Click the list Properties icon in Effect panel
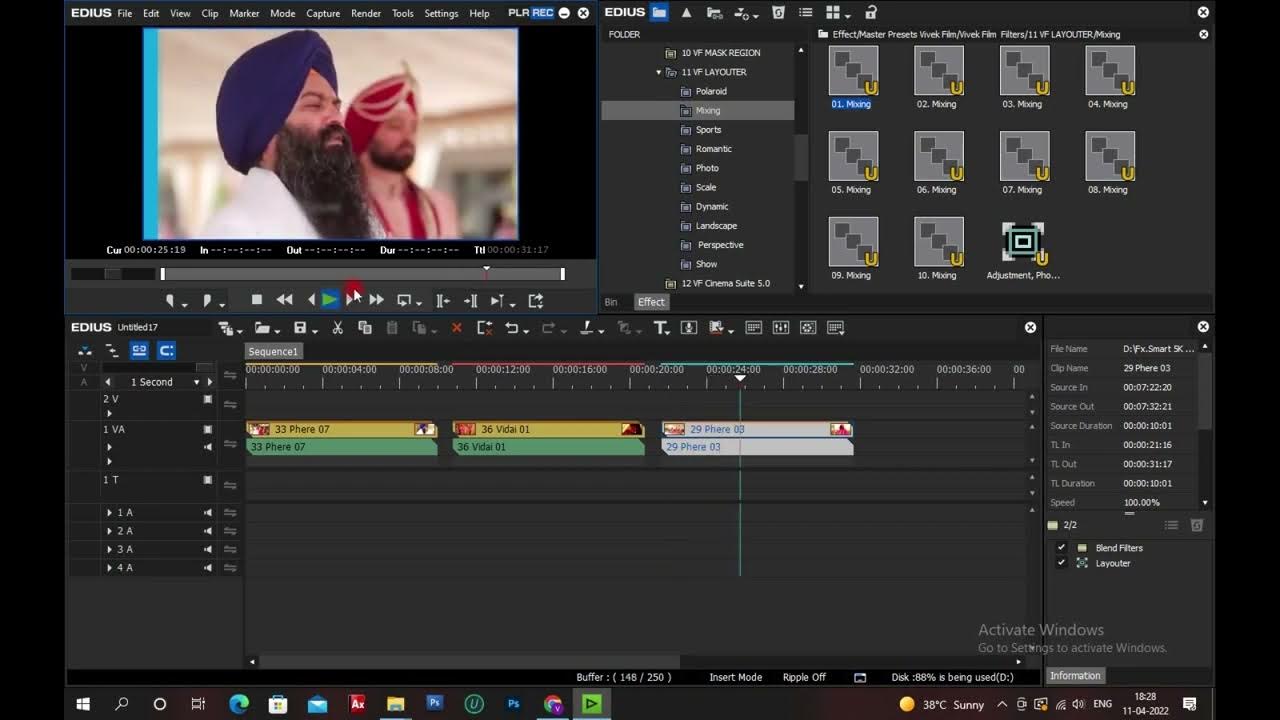This screenshot has height=720, width=1280. coord(806,13)
